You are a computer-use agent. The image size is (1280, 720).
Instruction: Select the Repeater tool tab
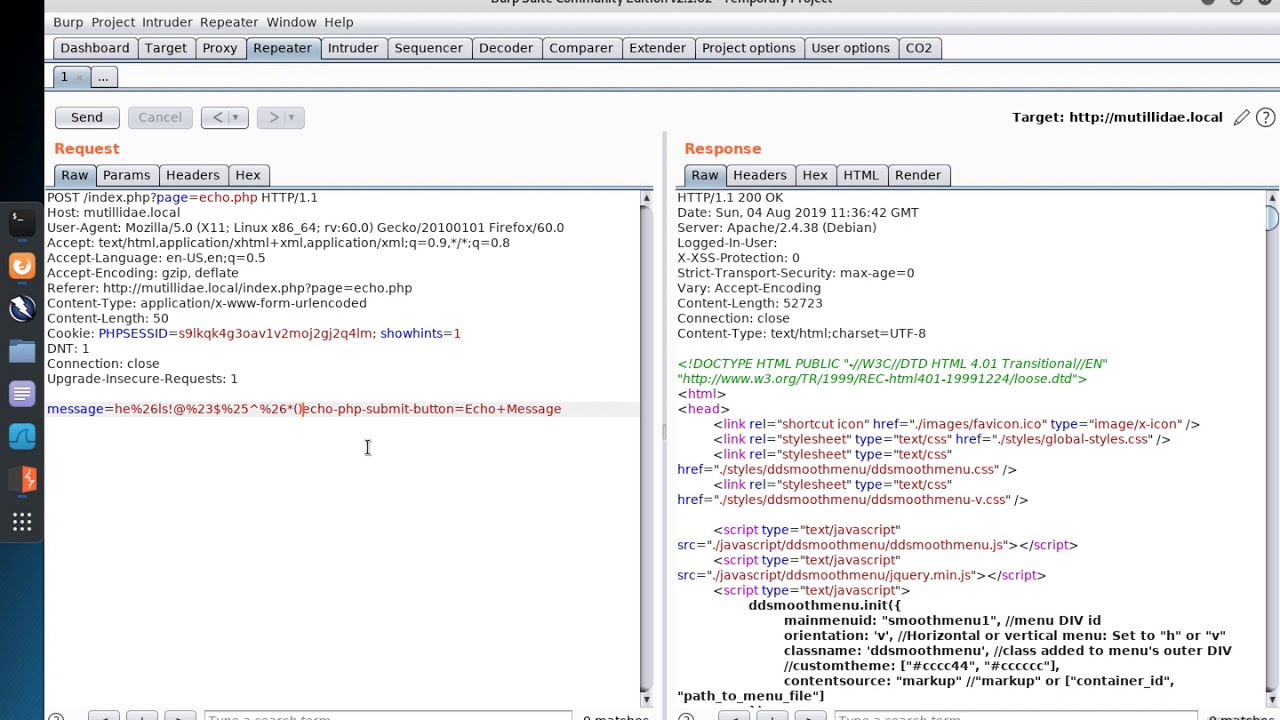point(282,48)
